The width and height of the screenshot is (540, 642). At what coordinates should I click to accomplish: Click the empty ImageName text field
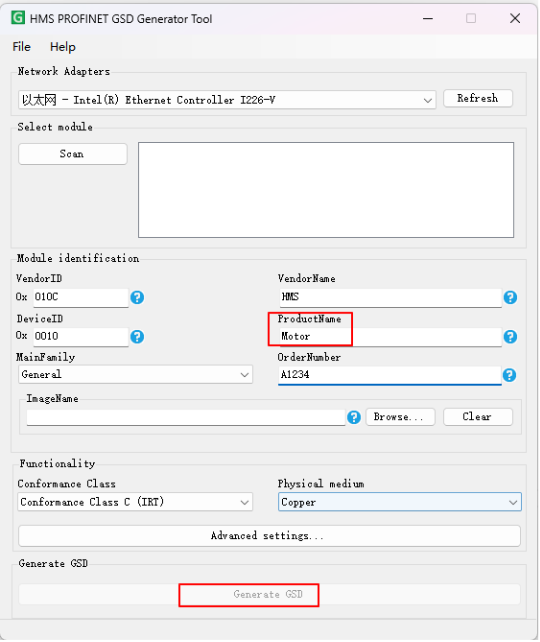click(x=186, y=417)
